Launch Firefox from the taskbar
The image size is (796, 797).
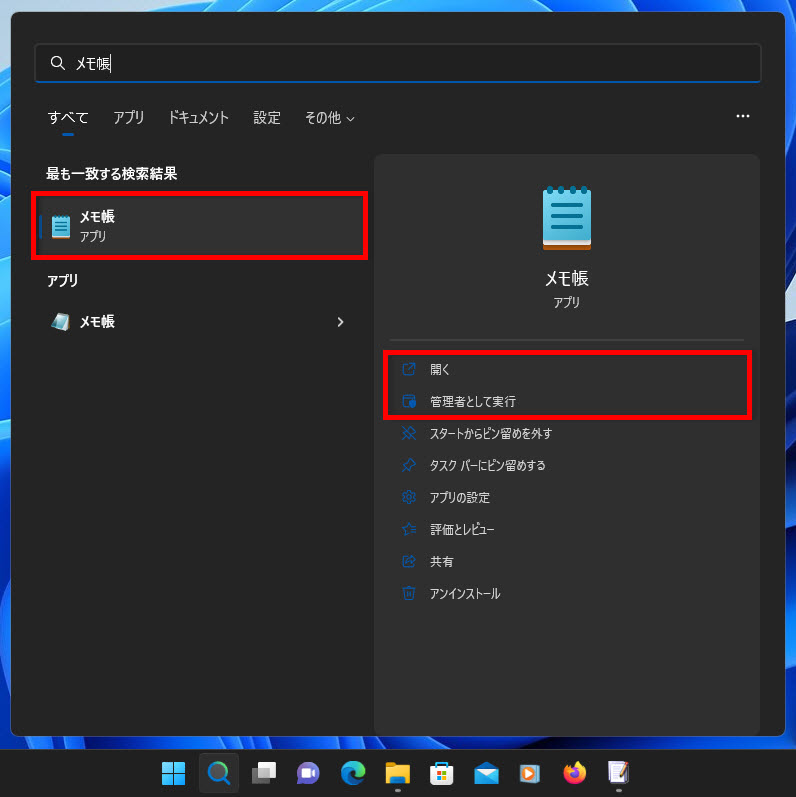tap(574, 773)
